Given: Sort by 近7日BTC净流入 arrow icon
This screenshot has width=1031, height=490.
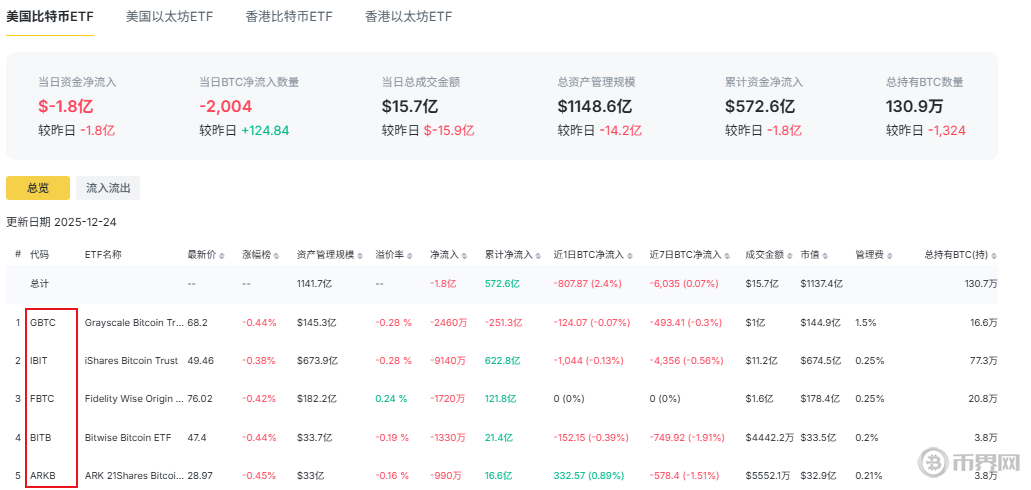Looking at the screenshot, I should click(x=728, y=255).
